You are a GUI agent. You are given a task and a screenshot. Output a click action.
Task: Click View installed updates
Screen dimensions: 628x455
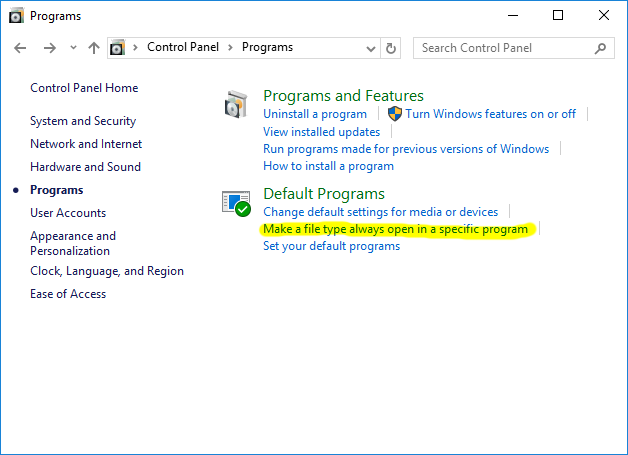[x=322, y=132]
